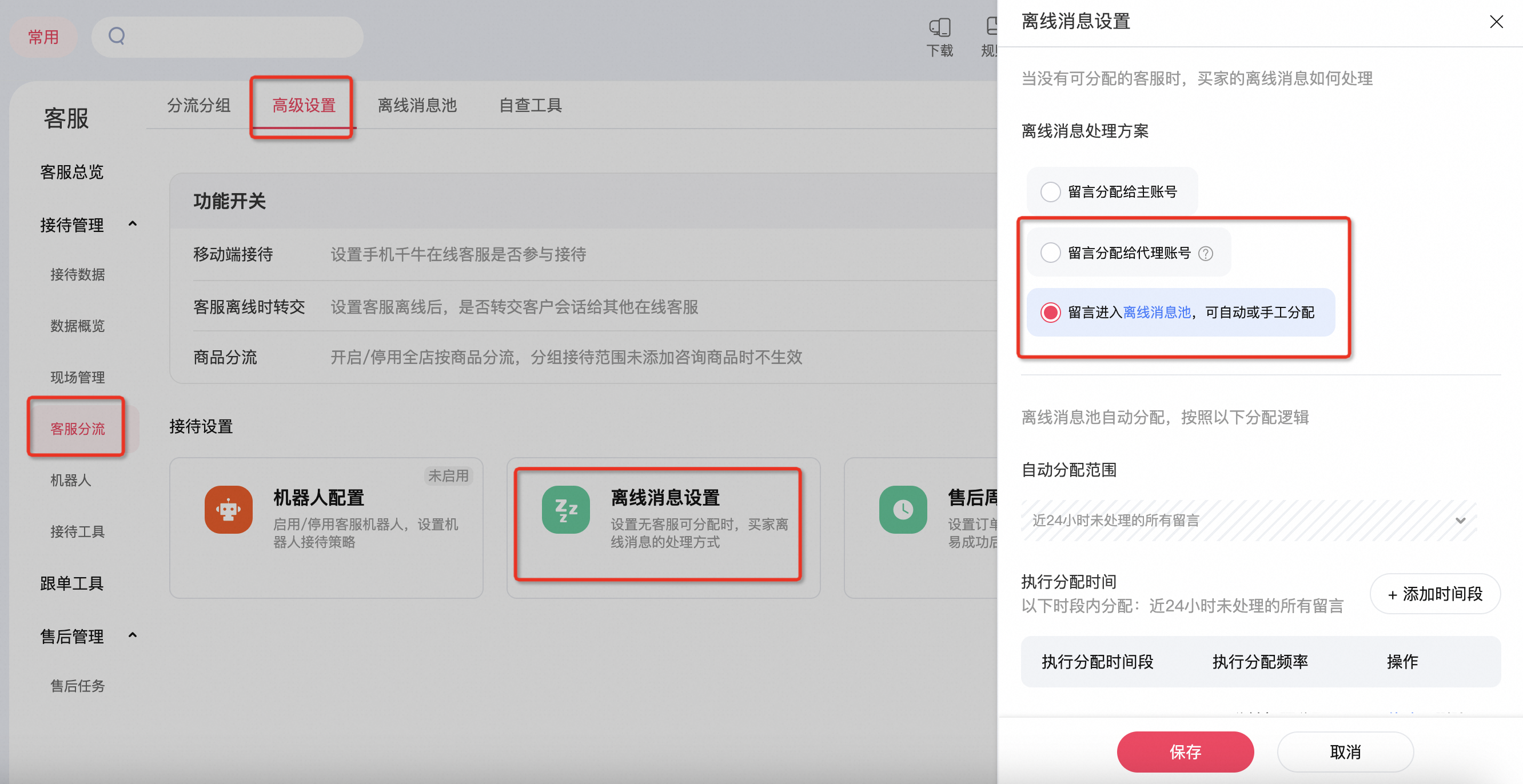Click inside the top search field
This screenshot has width=1523, height=784.
[227, 37]
